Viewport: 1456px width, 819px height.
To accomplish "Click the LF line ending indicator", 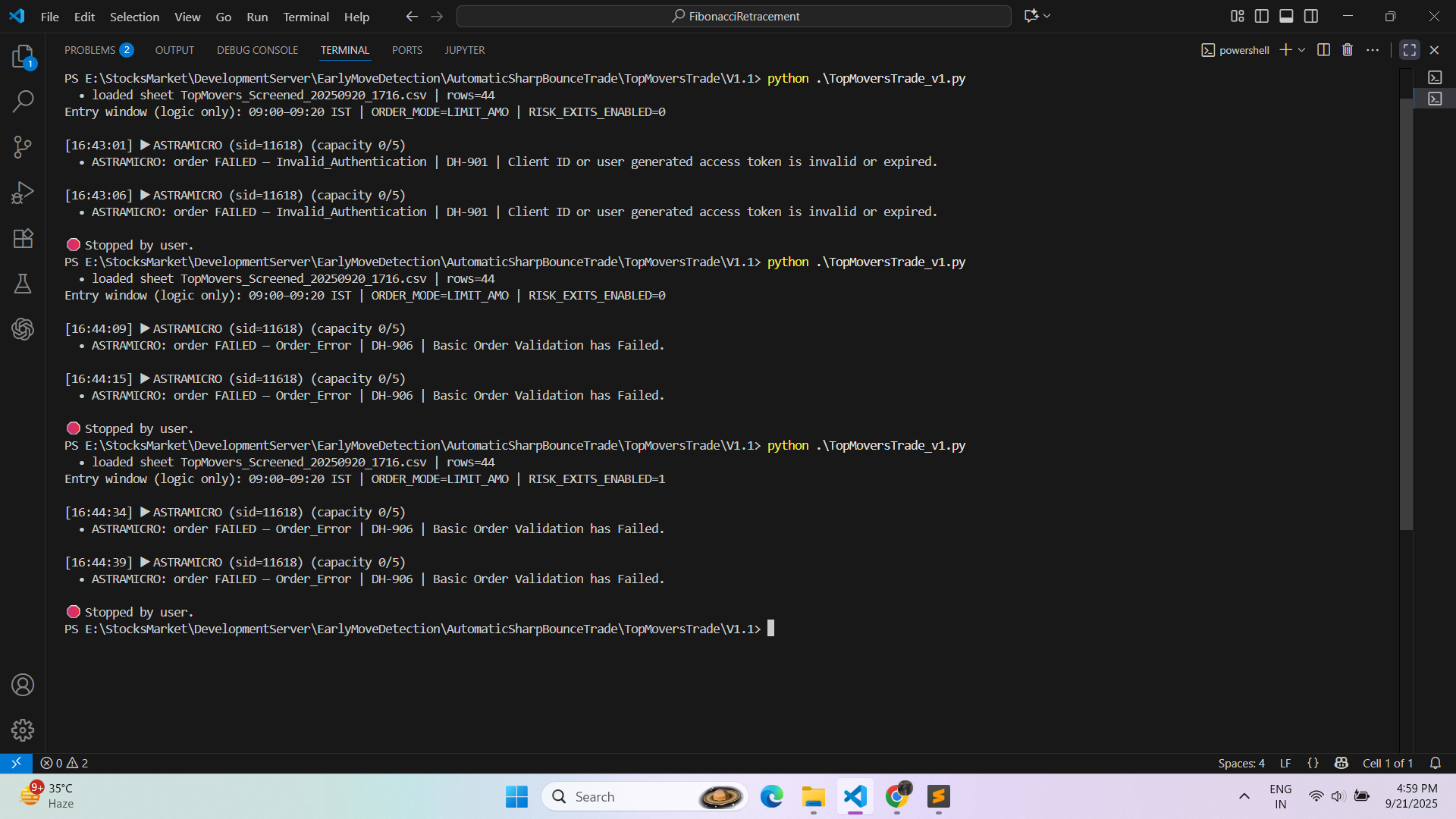I will tap(1285, 763).
